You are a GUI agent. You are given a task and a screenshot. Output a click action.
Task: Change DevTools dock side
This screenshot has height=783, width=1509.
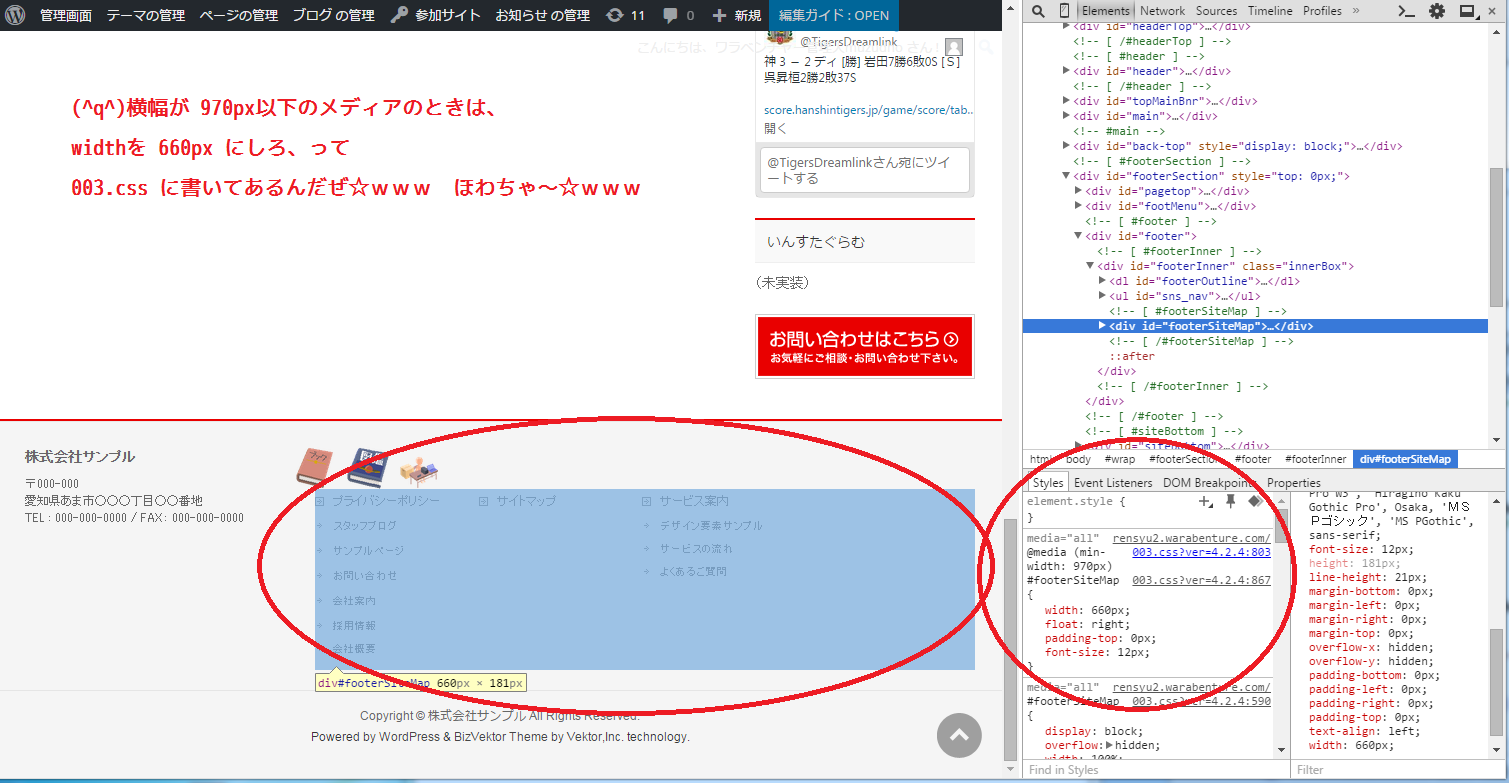pyautogui.click(x=1468, y=11)
